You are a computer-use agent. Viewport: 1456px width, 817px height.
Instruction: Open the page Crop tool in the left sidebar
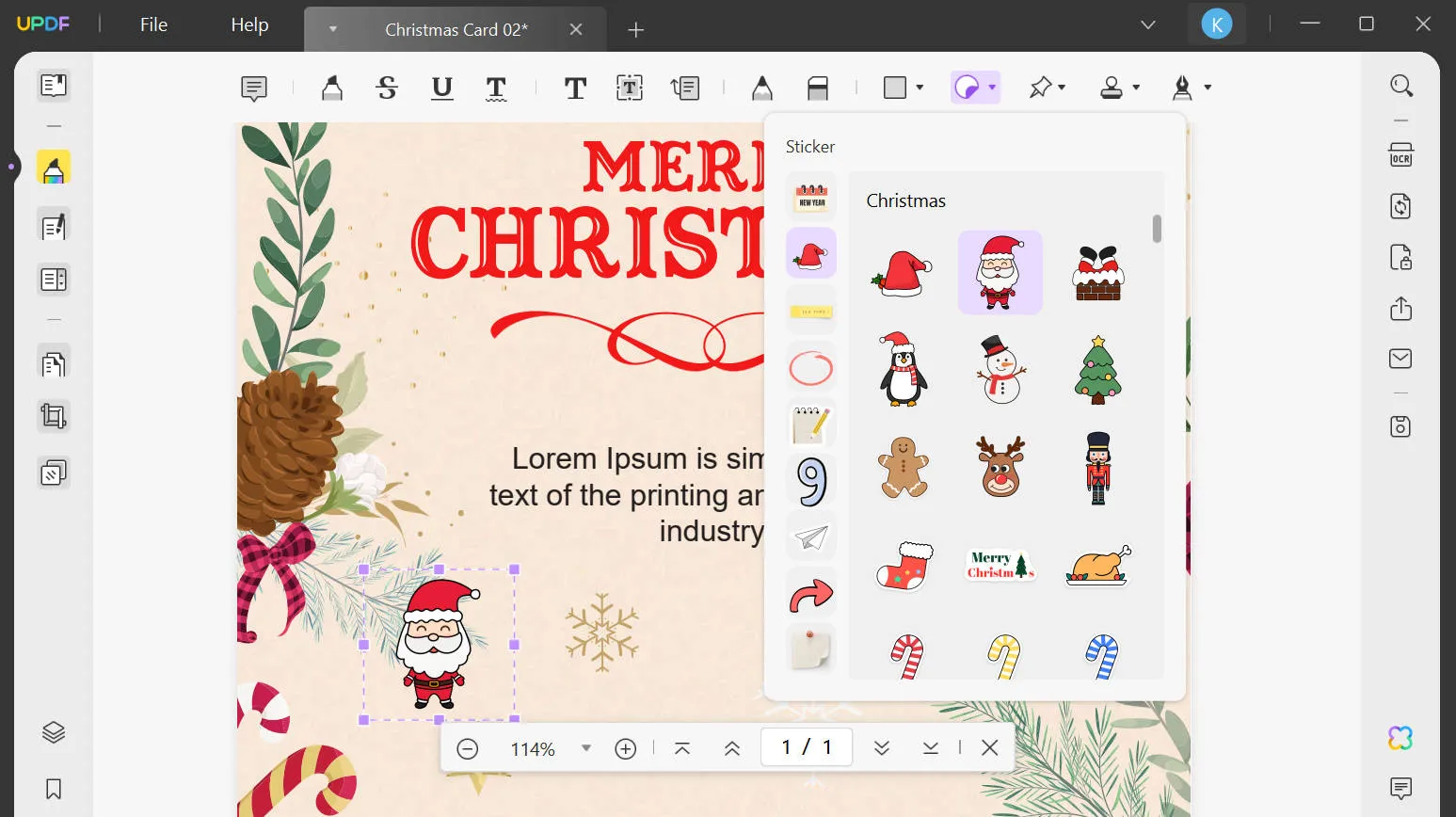(x=53, y=415)
